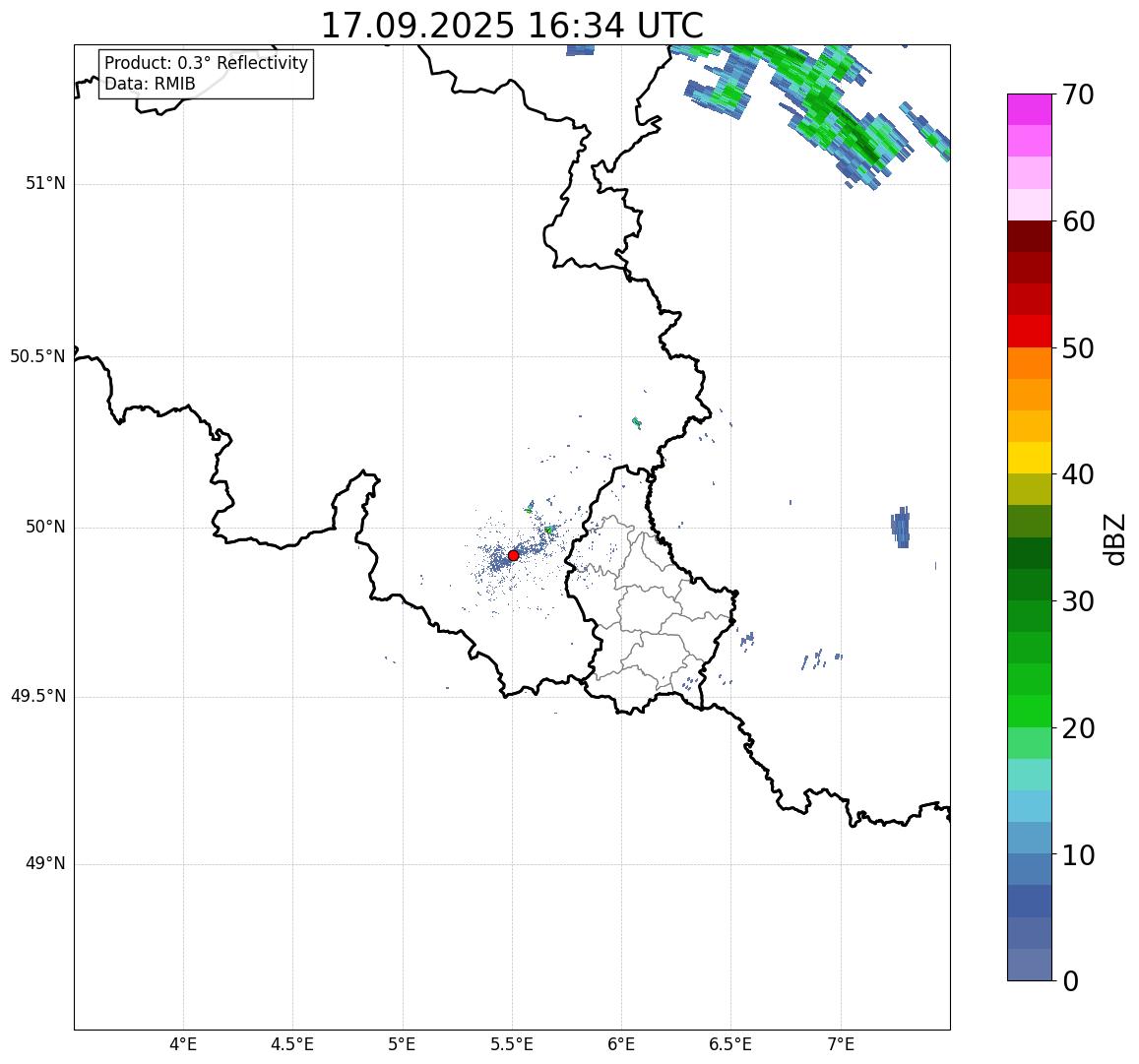Click the colorbar tick label 0
The image size is (1139, 1064).
click(1071, 982)
